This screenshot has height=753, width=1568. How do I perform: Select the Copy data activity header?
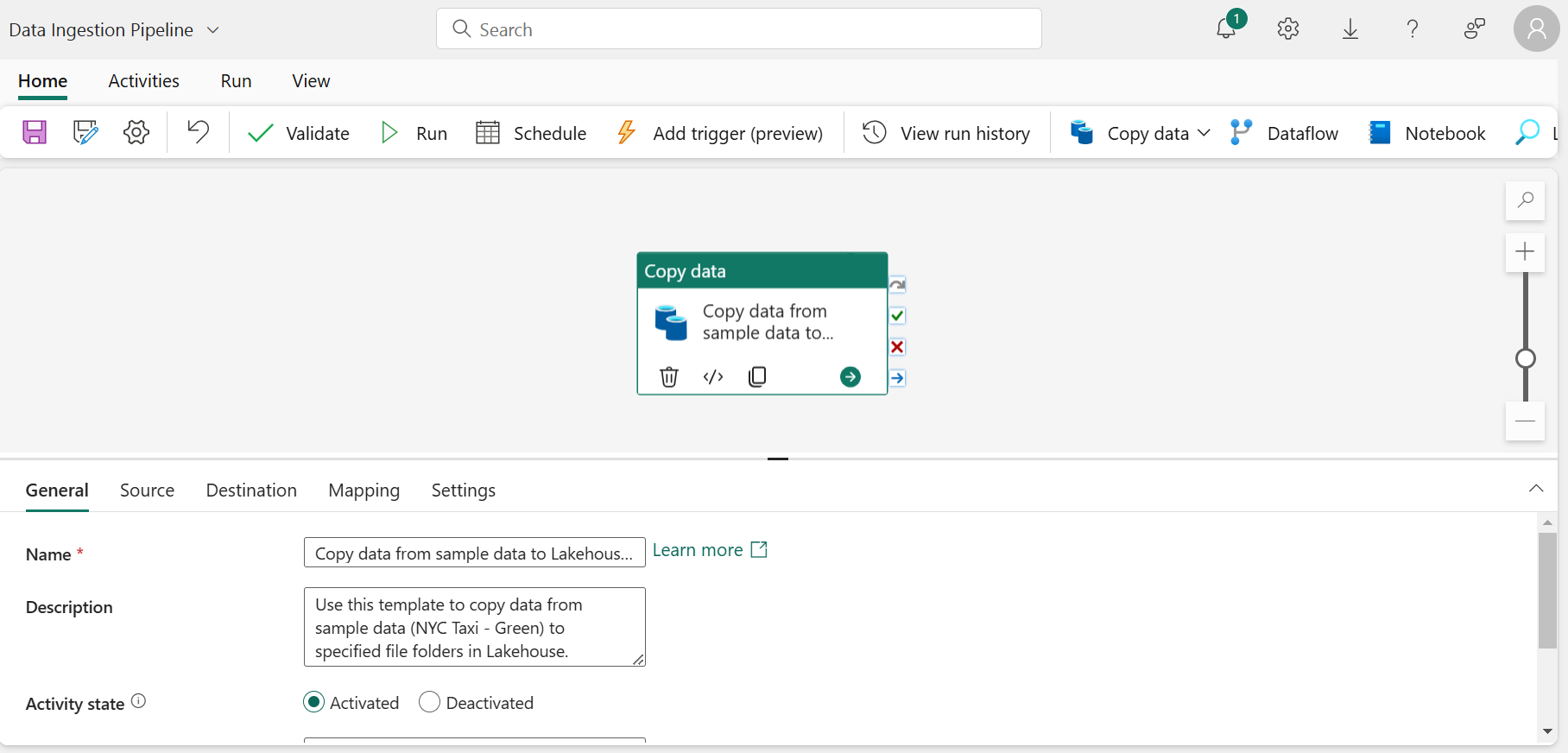tap(762, 270)
